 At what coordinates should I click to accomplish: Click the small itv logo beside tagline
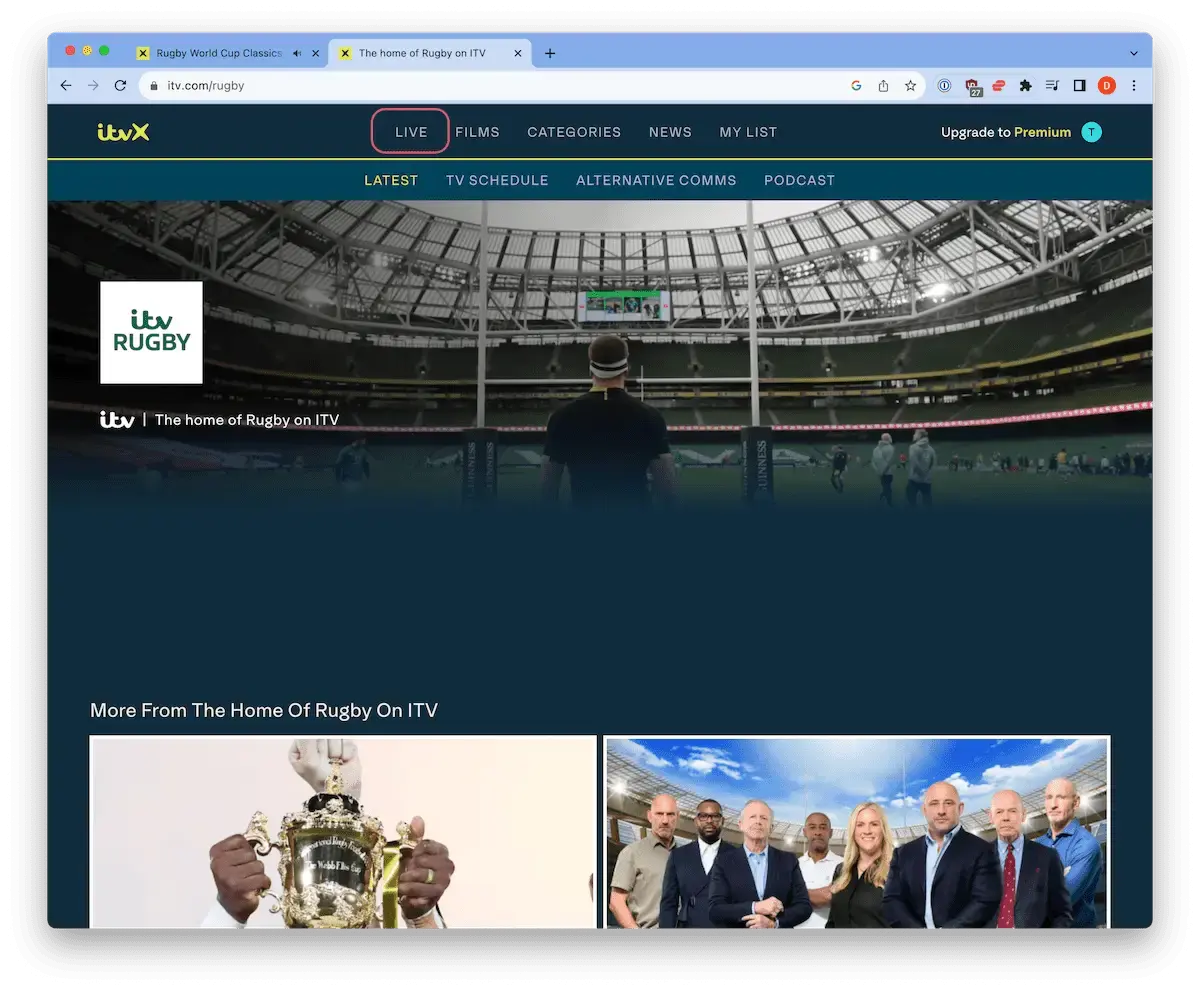pyautogui.click(x=117, y=420)
